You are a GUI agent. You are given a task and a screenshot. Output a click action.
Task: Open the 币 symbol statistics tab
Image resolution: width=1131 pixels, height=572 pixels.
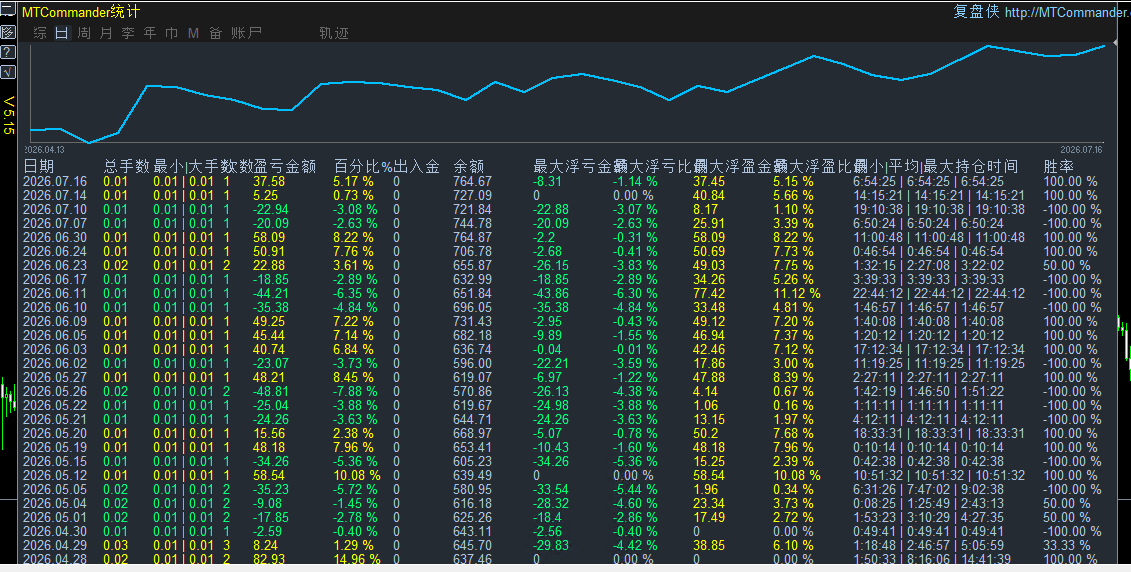pos(172,33)
